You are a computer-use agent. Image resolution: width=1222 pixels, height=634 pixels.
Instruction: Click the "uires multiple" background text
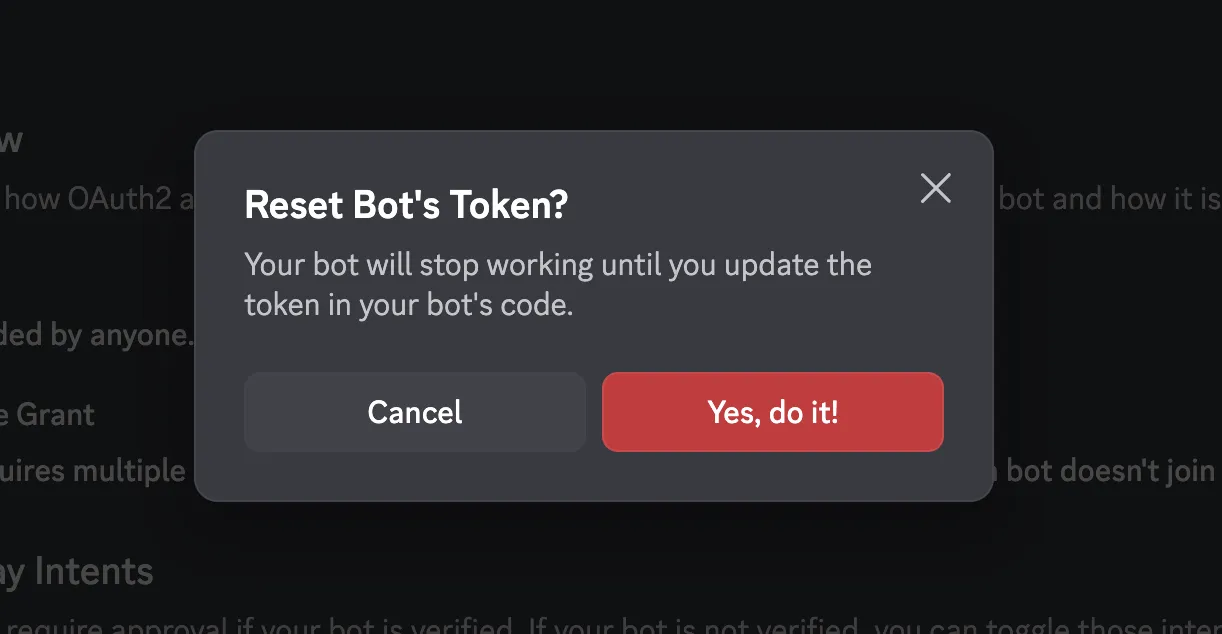(x=93, y=470)
